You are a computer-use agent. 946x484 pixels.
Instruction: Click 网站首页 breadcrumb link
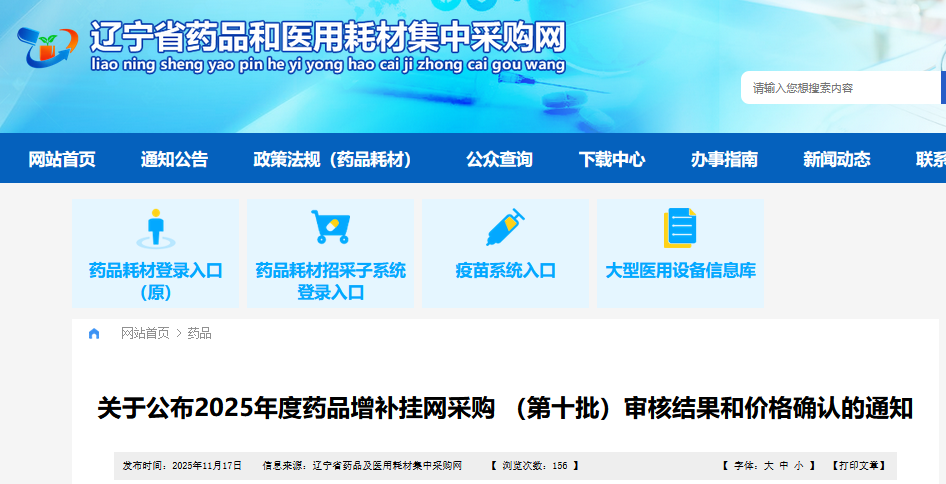tap(145, 334)
